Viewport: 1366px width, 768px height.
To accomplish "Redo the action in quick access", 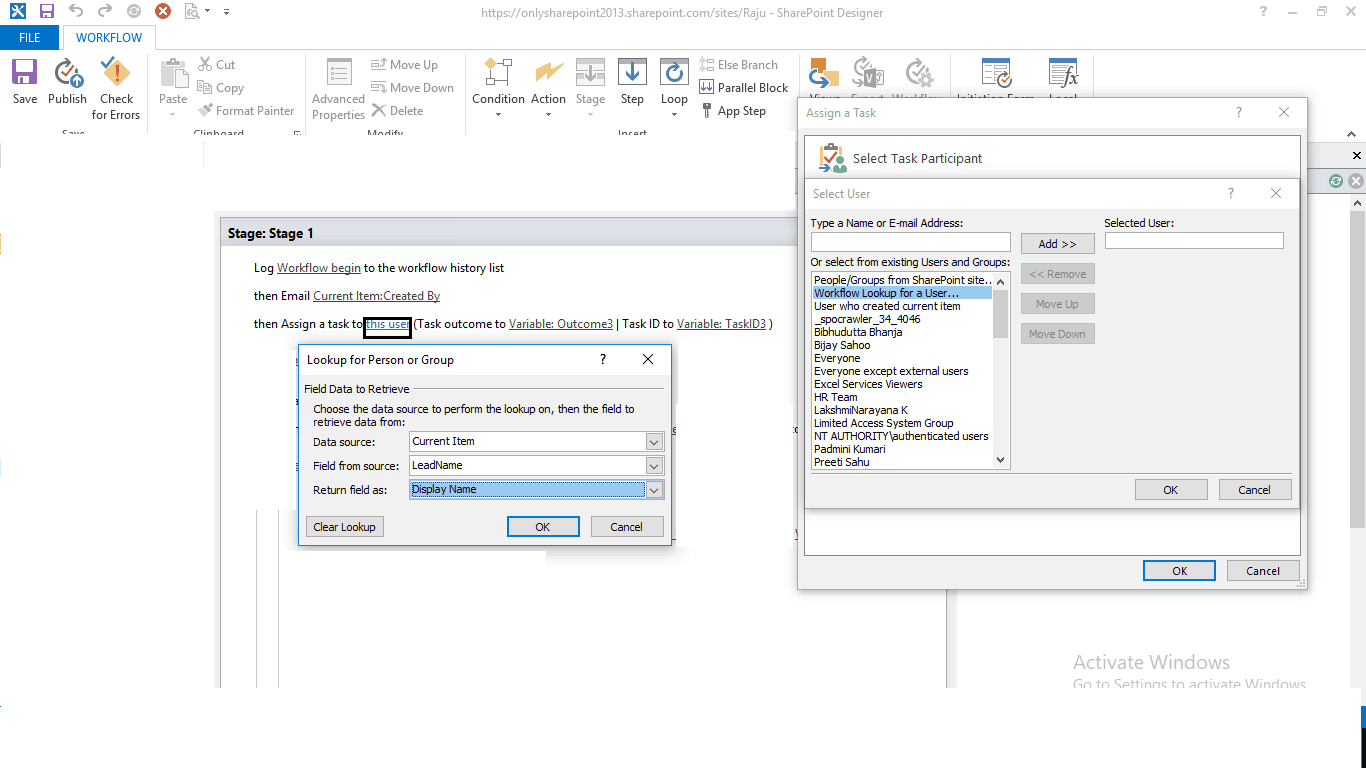I will click(105, 12).
